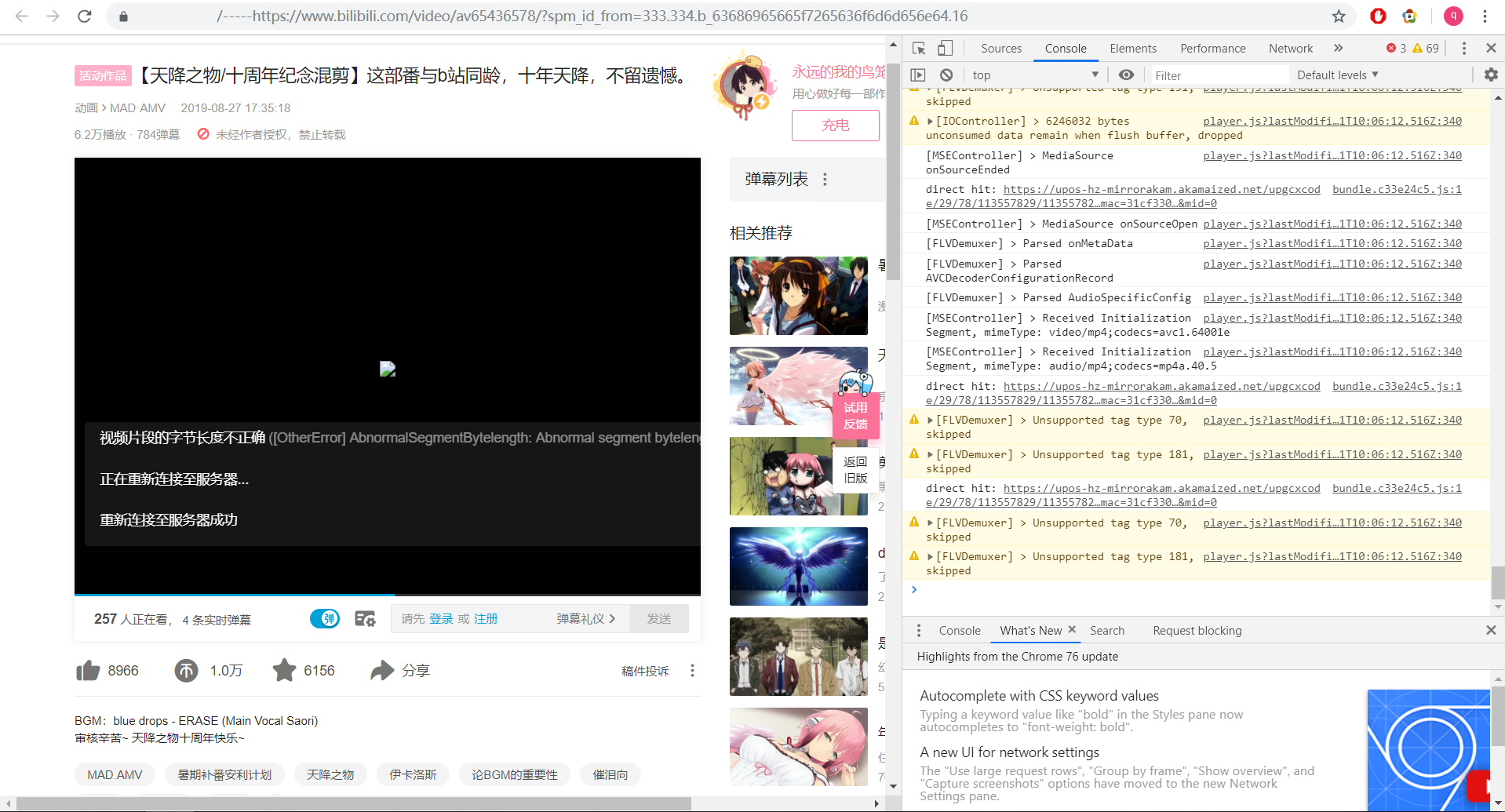This screenshot has width=1505, height=812.
Task: Create a live expression with the eye icon
Action: pyautogui.click(x=1126, y=75)
